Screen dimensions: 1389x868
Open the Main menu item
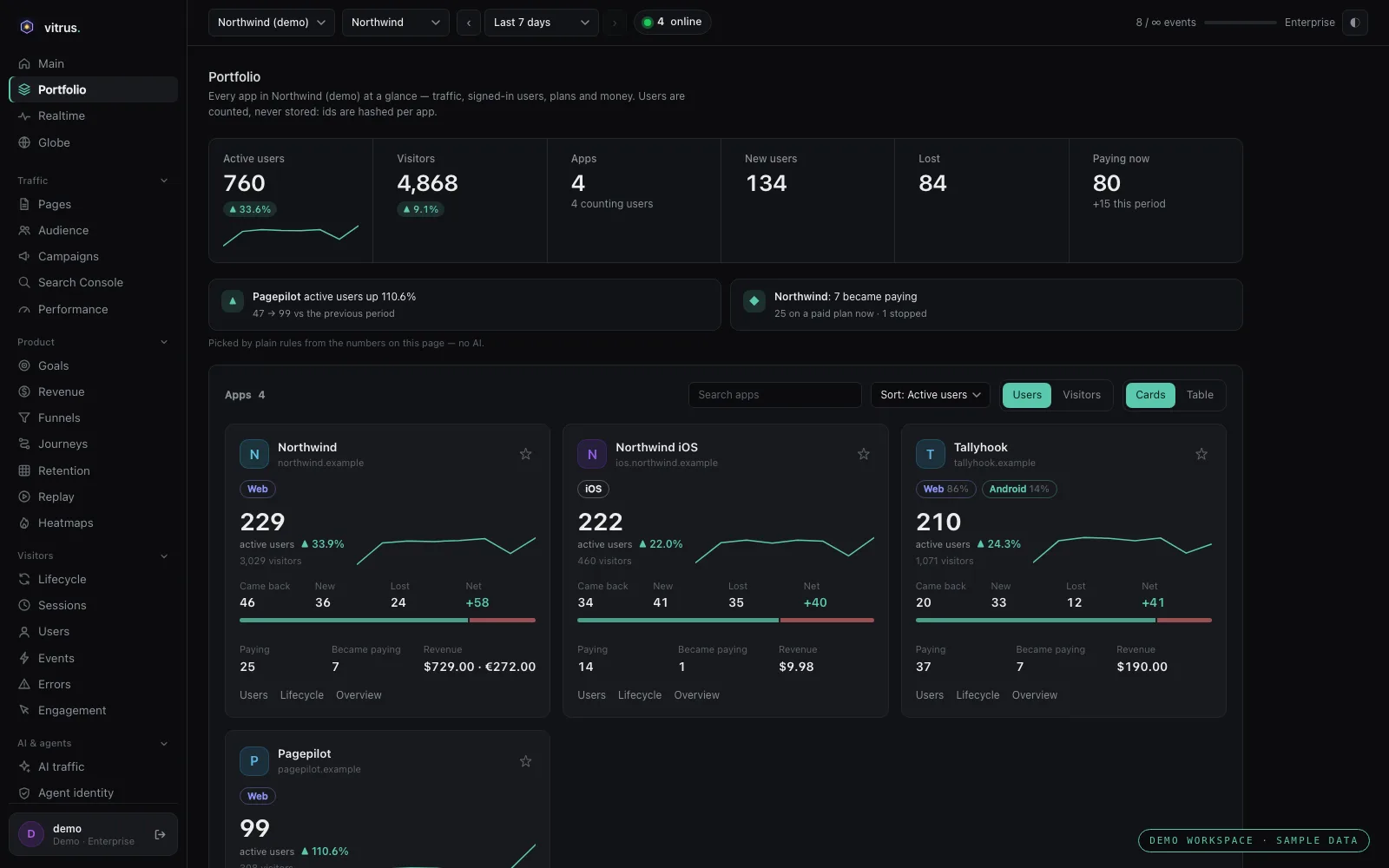93,63
